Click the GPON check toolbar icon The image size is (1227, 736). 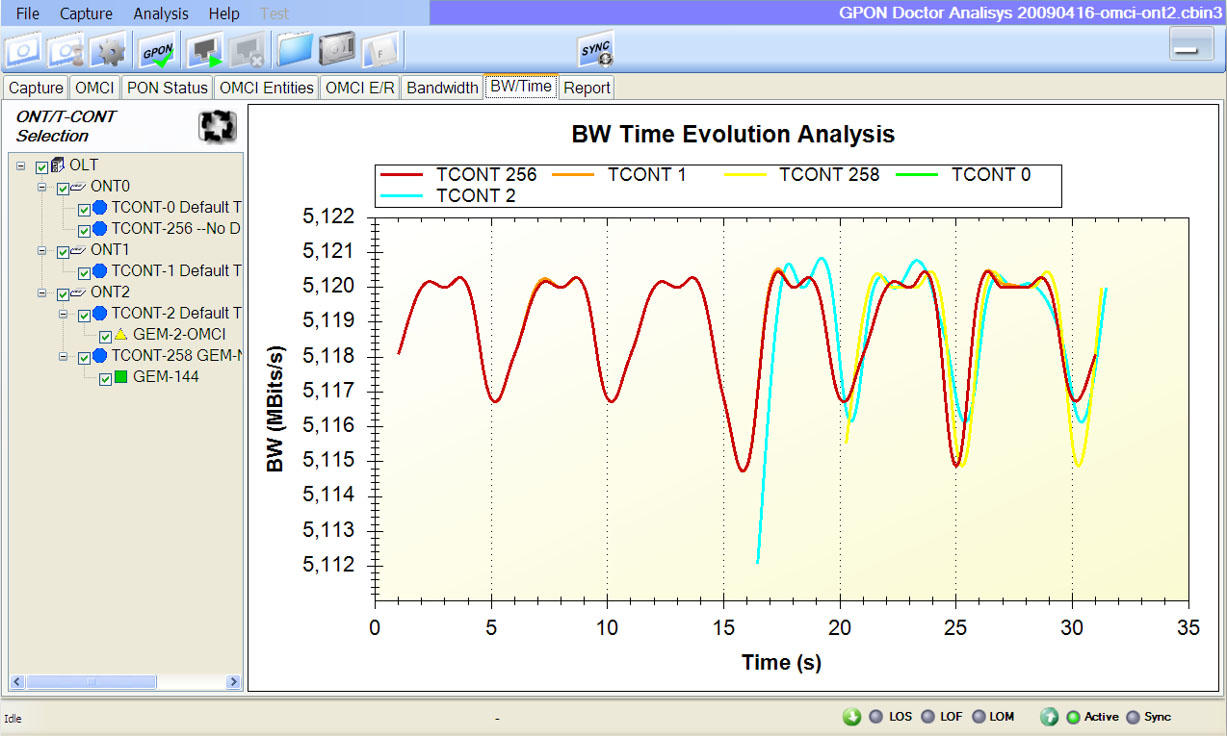click(x=159, y=49)
